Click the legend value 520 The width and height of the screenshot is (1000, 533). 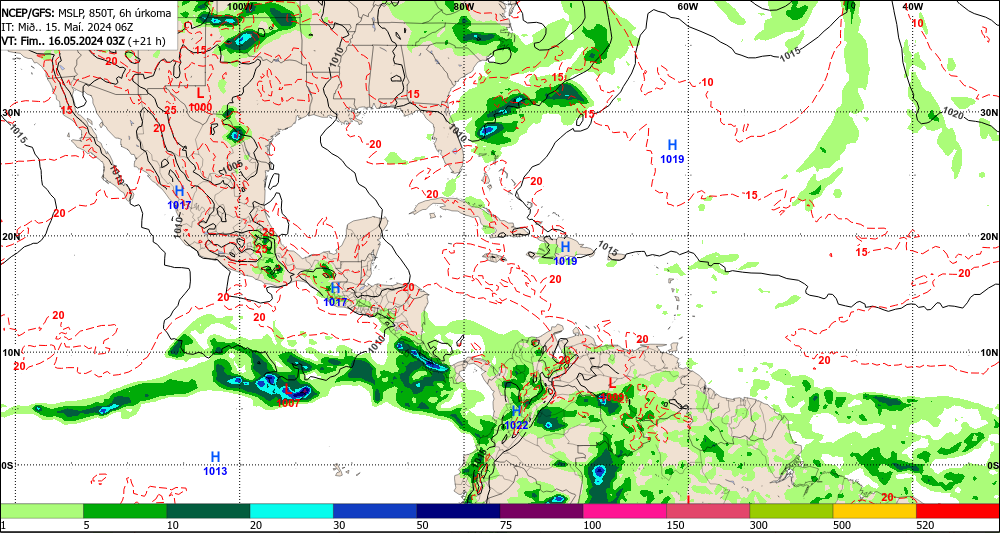925,525
